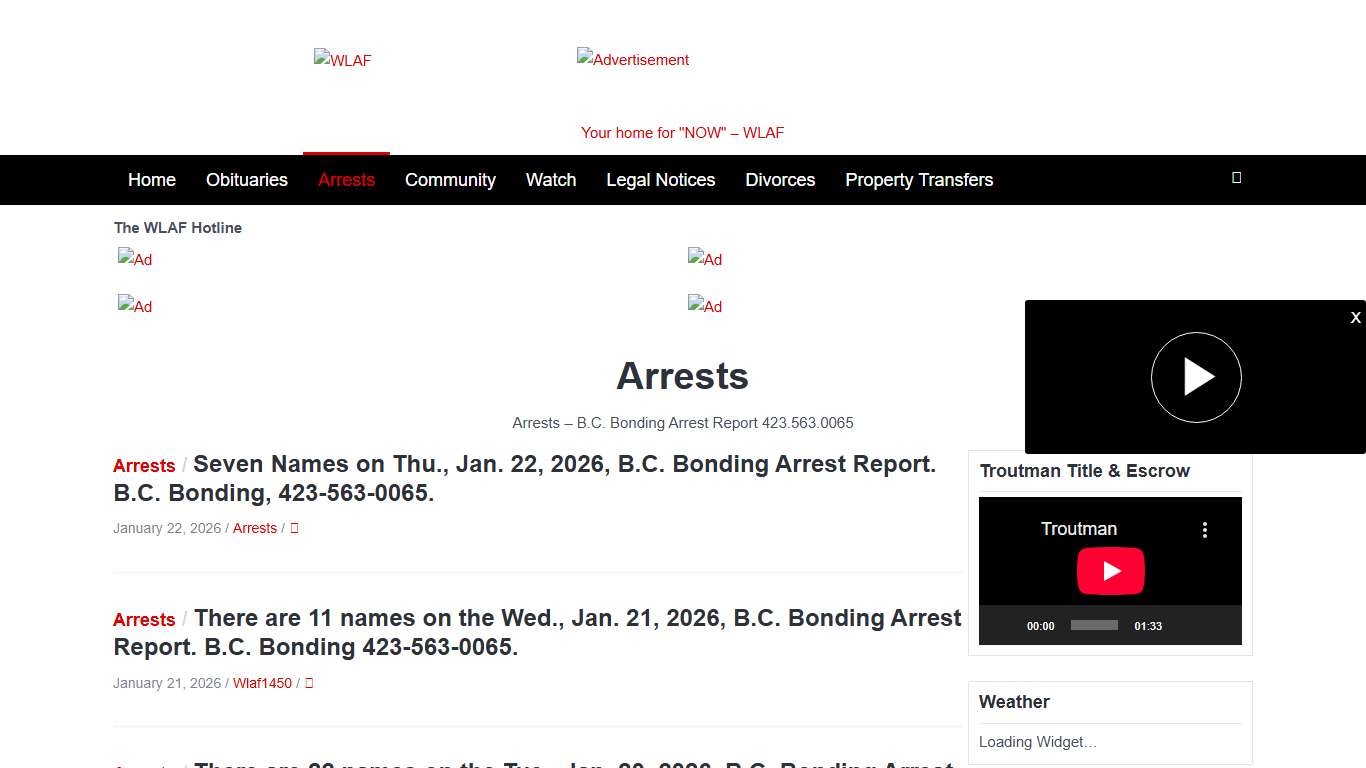Viewport: 1366px width, 768px height.
Task: Click the broken Advertisement image at top
Action: 632,60
